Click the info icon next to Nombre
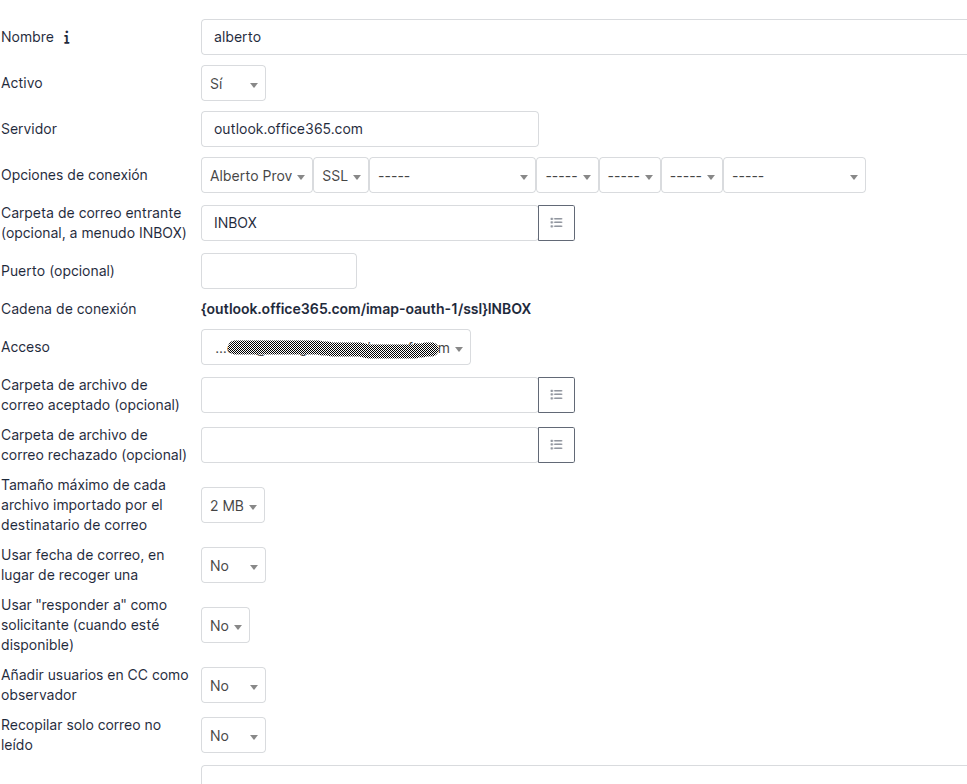The image size is (967, 784). coord(67,38)
